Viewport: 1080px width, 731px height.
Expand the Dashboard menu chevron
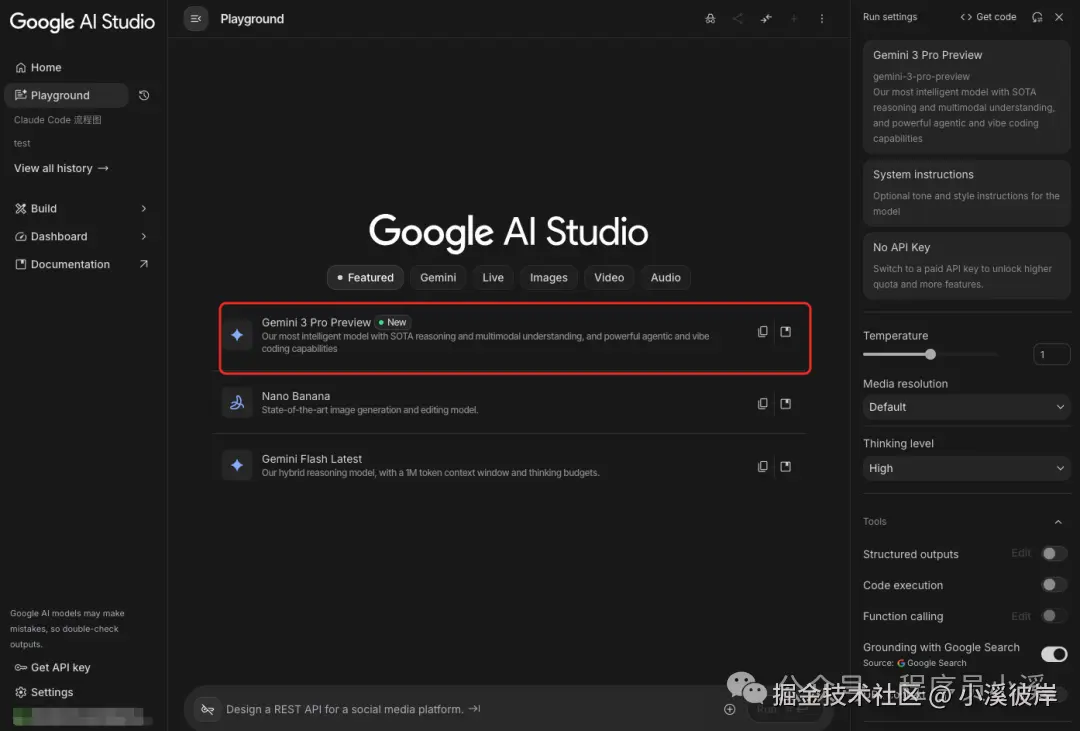143,236
